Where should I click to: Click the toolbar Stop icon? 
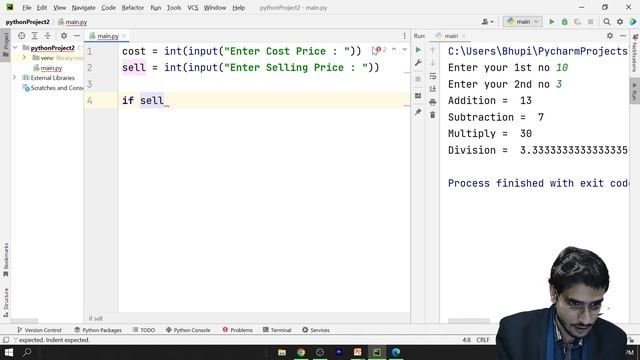pos(590,22)
